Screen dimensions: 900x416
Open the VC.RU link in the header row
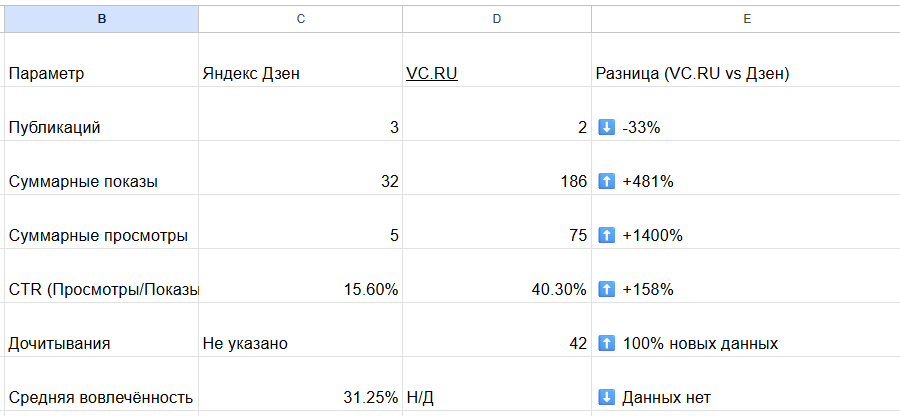432,73
